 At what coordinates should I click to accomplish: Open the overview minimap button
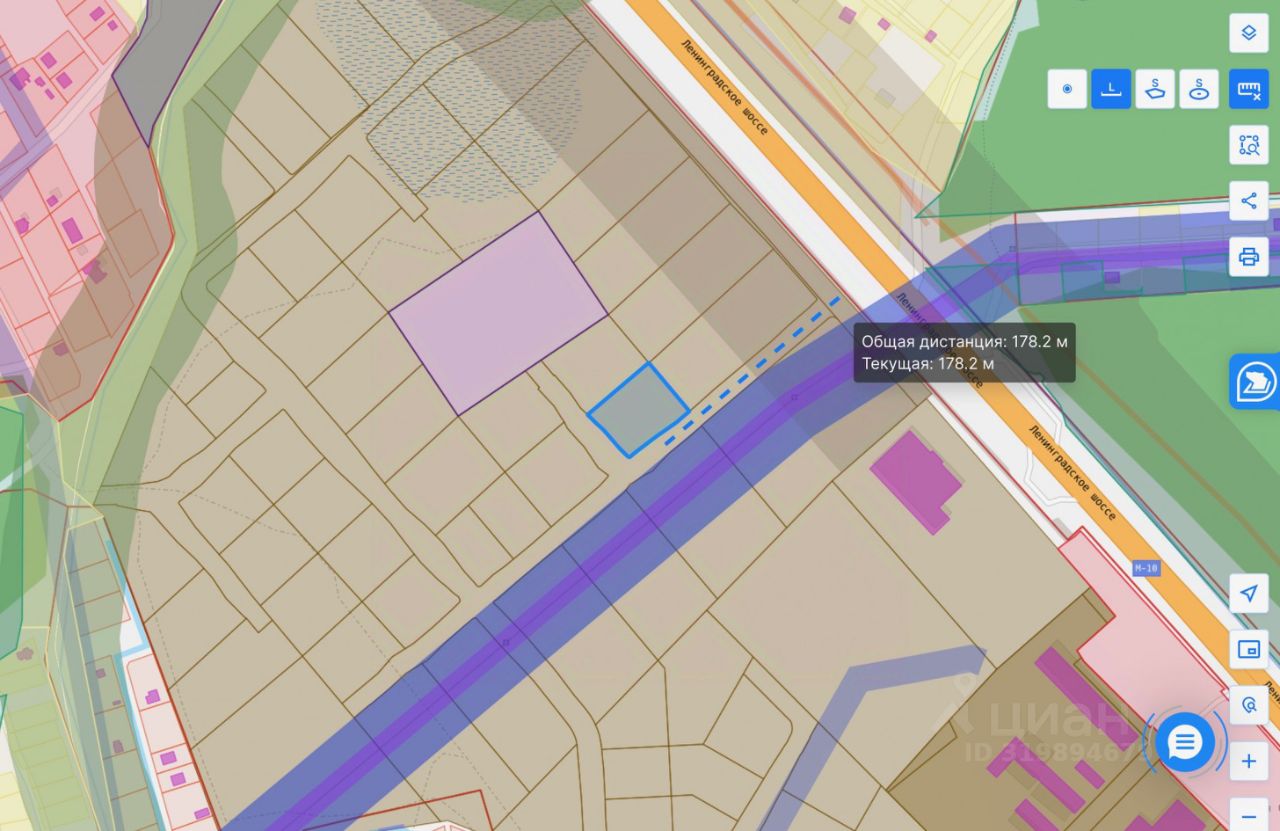pos(1248,649)
